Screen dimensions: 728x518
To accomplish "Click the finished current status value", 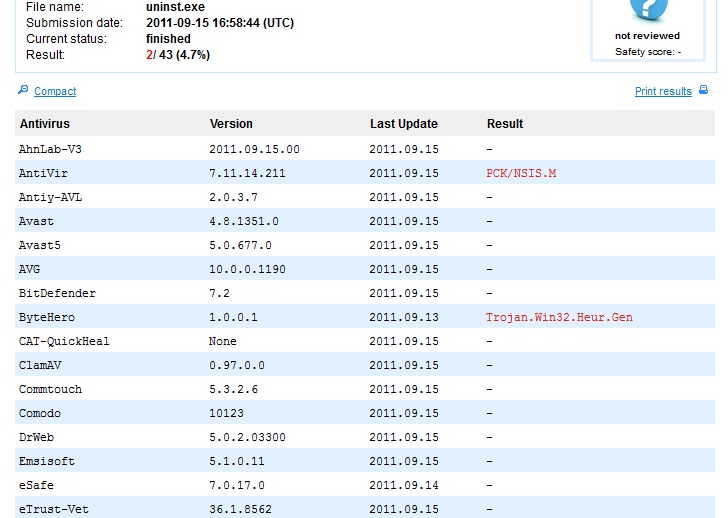I will pyautogui.click(x=168, y=39).
